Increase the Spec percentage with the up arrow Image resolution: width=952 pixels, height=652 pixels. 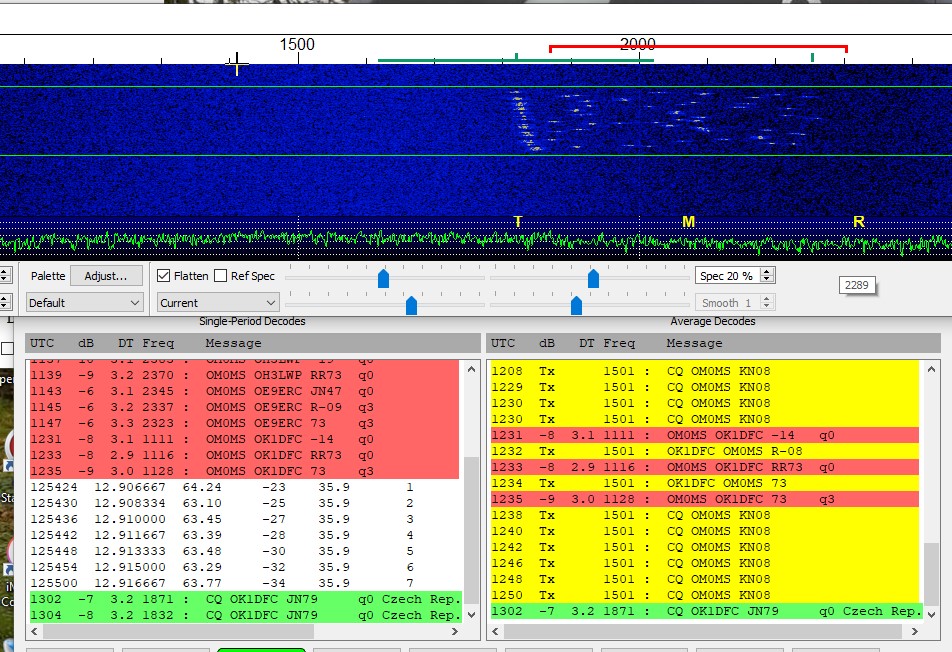(x=767, y=271)
